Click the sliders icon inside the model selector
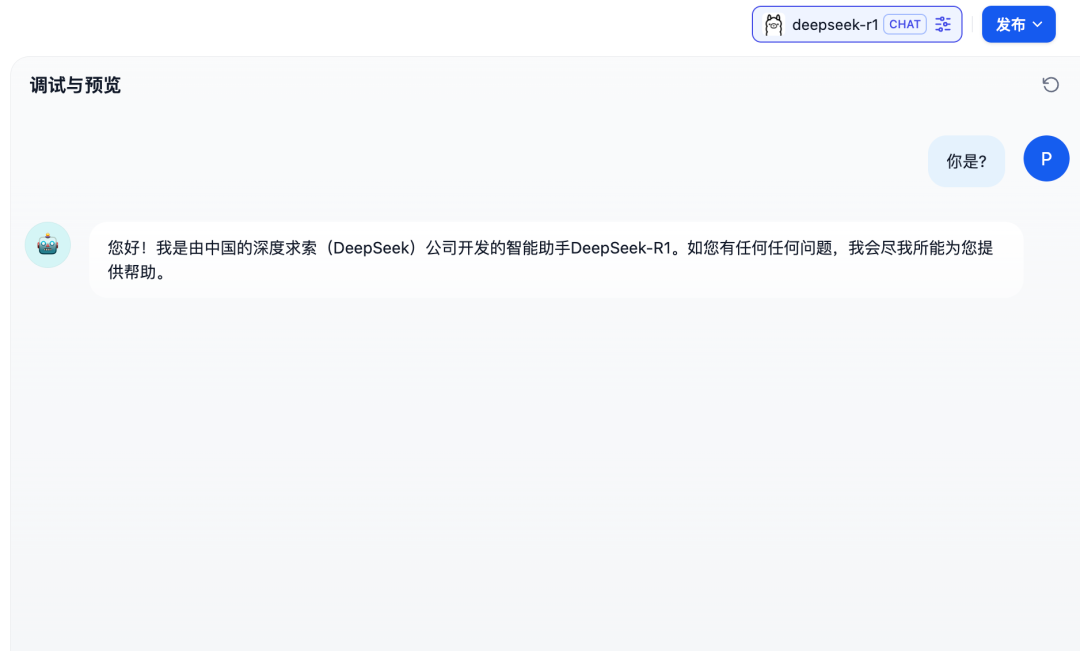The width and height of the screenshot is (1080, 651). tap(942, 24)
